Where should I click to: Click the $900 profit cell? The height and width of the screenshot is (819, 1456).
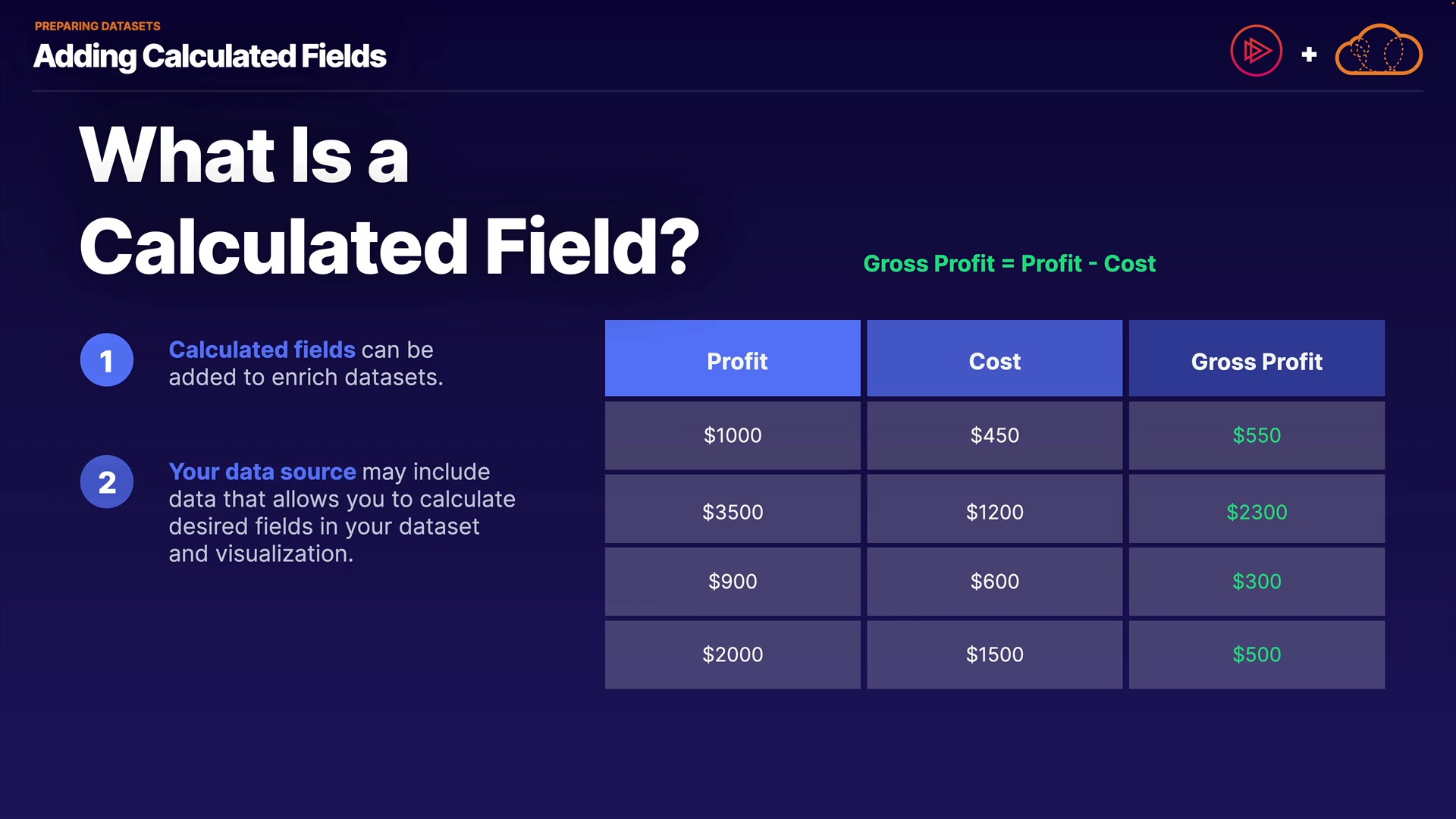point(733,582)
